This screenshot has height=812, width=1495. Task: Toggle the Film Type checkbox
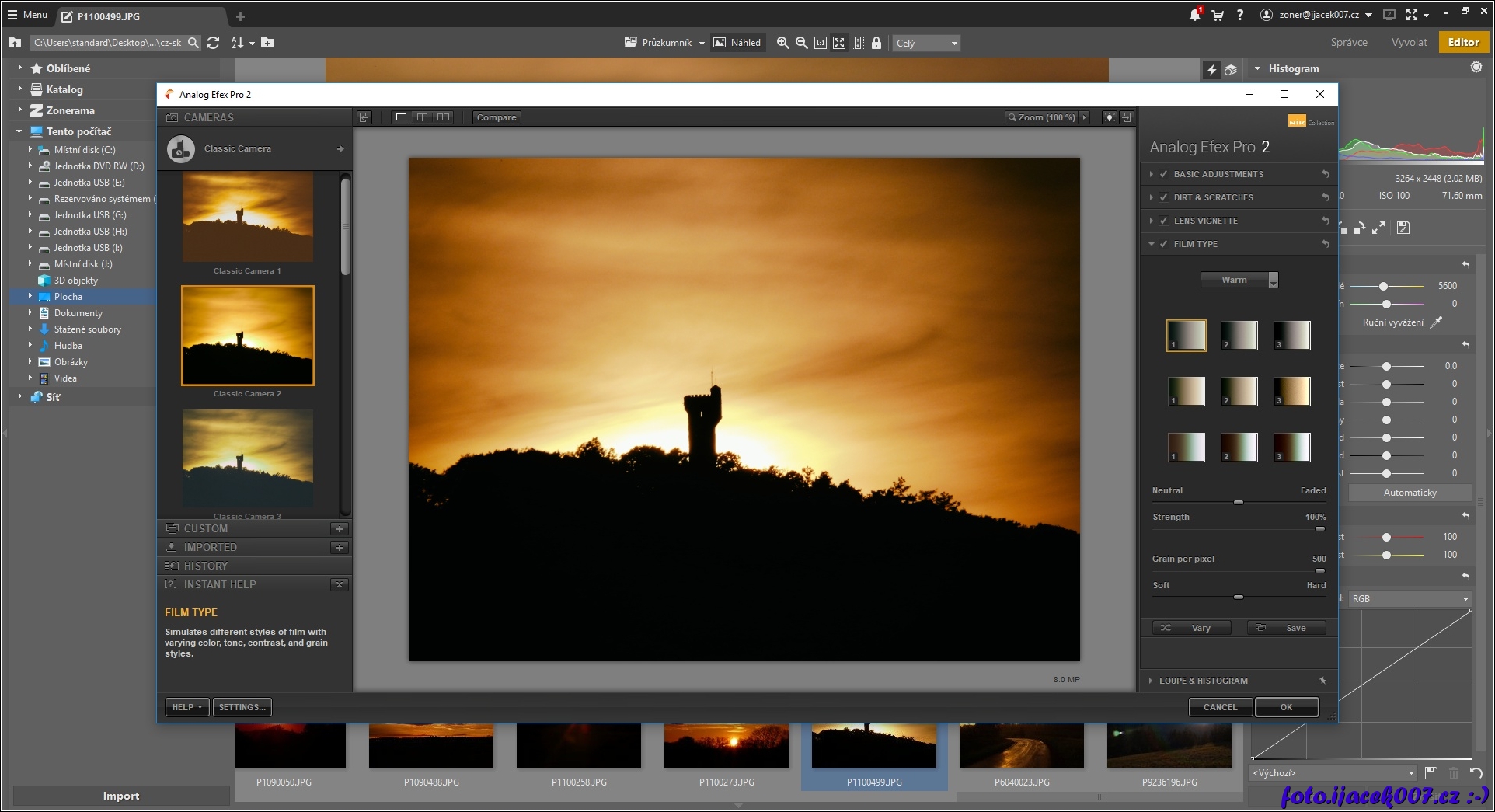(x=1163, y=244)
